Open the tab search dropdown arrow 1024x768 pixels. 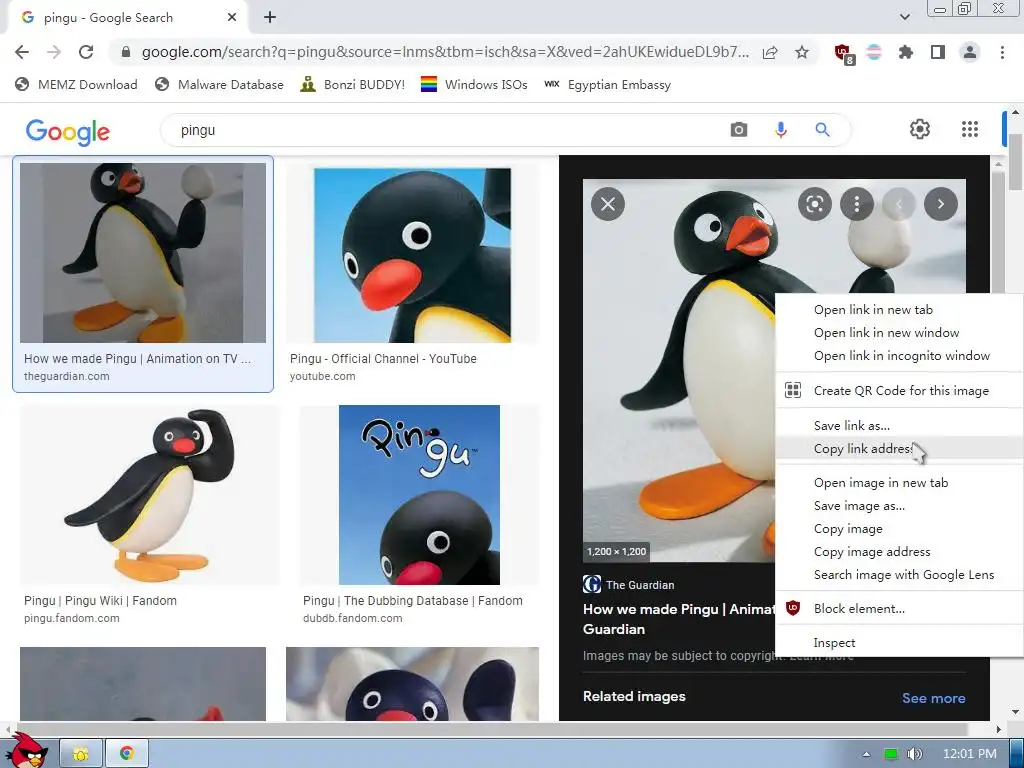click(x=904, y=17)
